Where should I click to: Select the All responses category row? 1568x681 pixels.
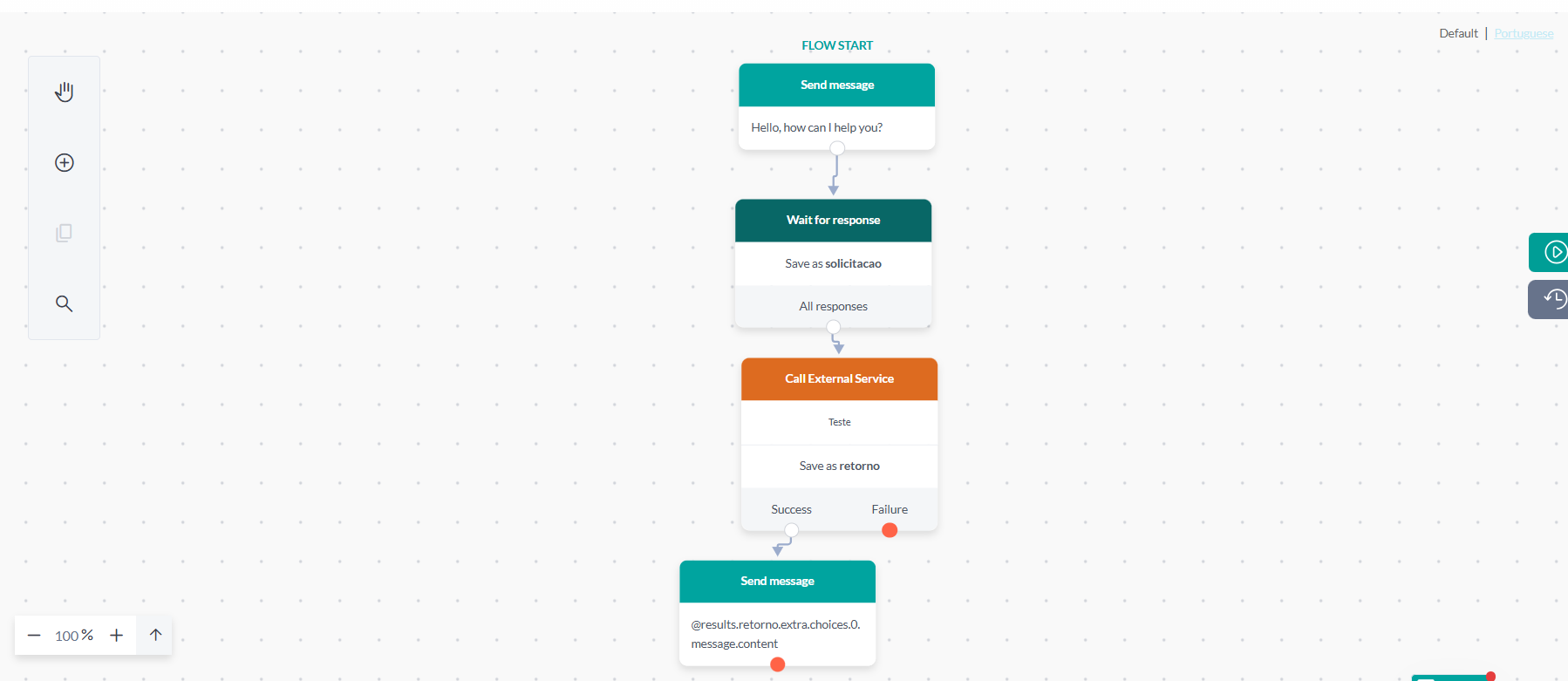(833, 306)
